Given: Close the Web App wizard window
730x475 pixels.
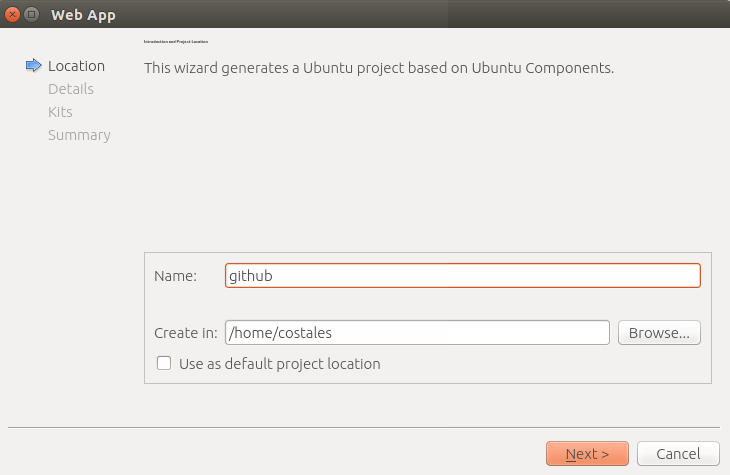Looking at the screenshot, I should tap(12, 14).
